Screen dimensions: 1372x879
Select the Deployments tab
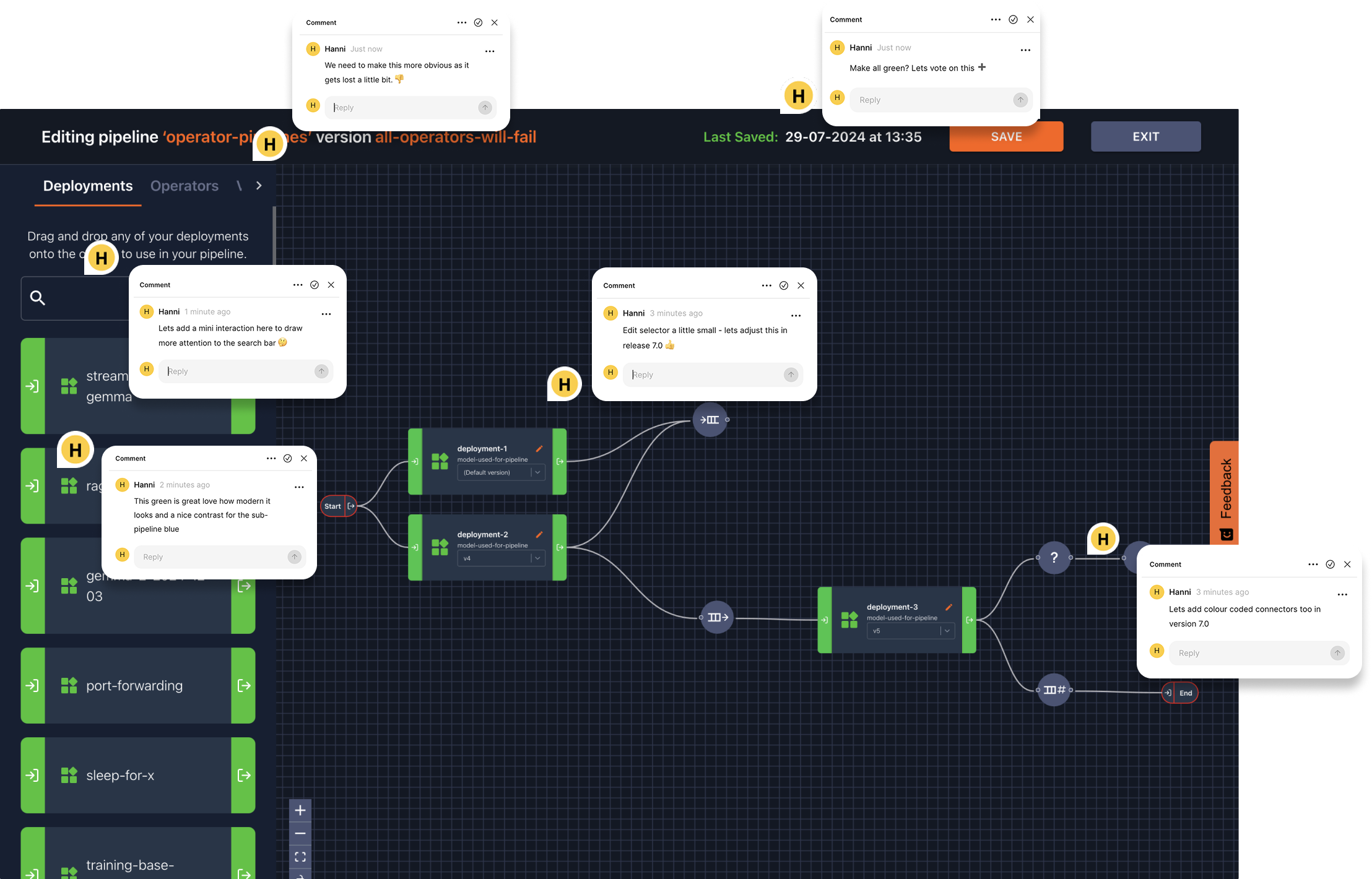88,186
